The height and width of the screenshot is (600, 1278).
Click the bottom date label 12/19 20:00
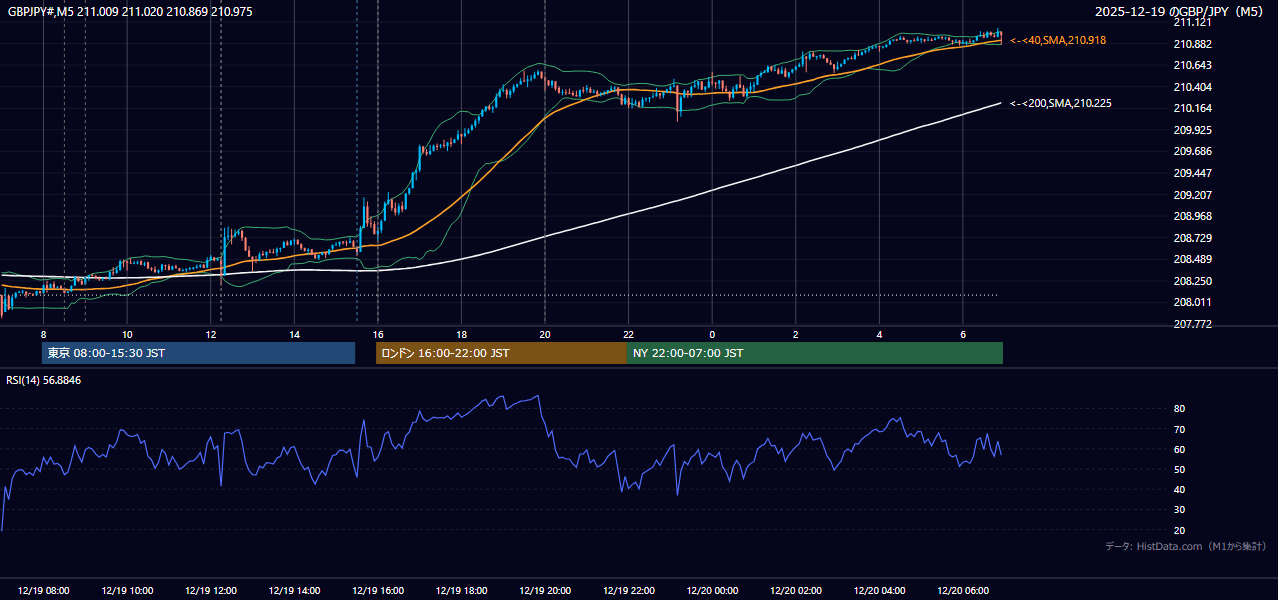coord(545,591)
